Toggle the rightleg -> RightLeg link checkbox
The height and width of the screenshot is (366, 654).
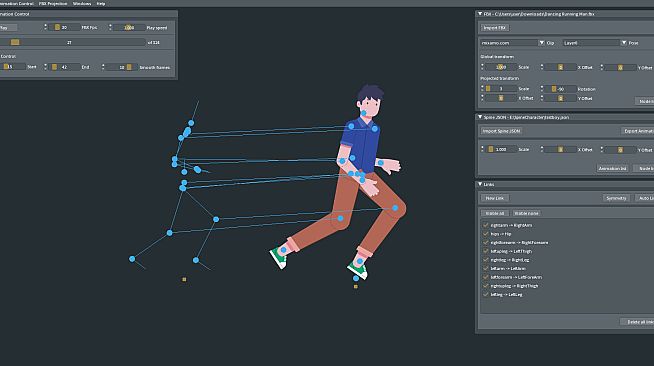pyautogui.click(x=485, y=260)
